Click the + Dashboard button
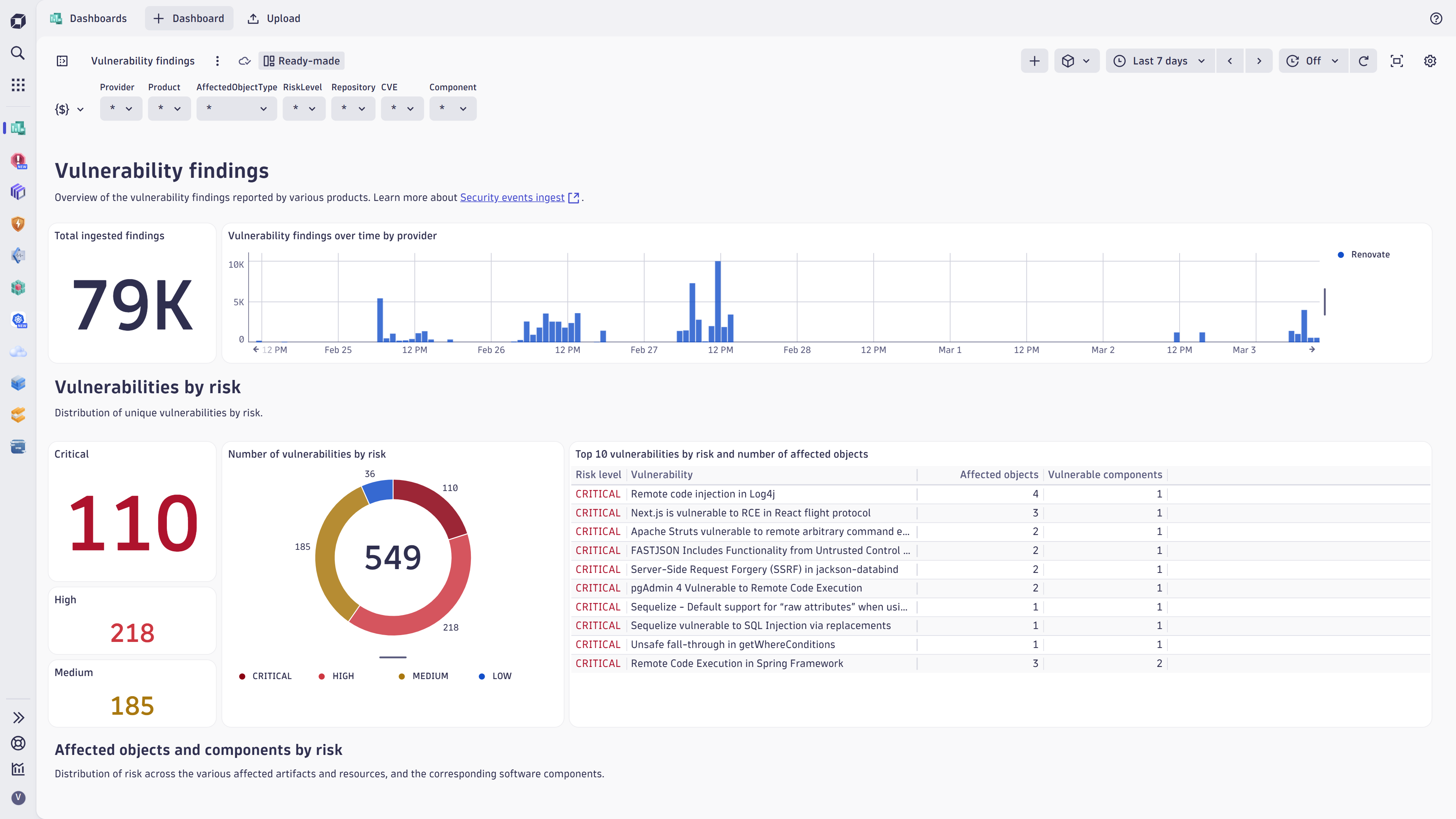The image size is (1456, 819). coord(189,18)
